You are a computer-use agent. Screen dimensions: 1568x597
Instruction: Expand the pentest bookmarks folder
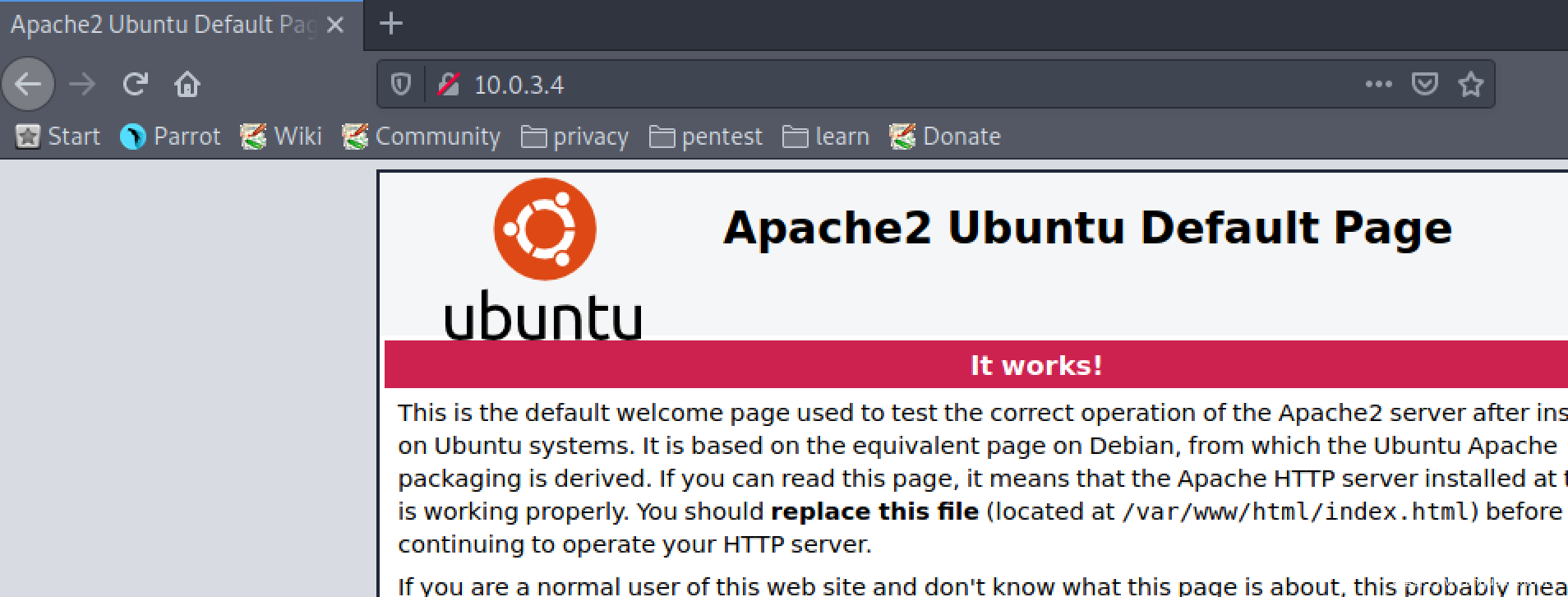tap(706, 137)
